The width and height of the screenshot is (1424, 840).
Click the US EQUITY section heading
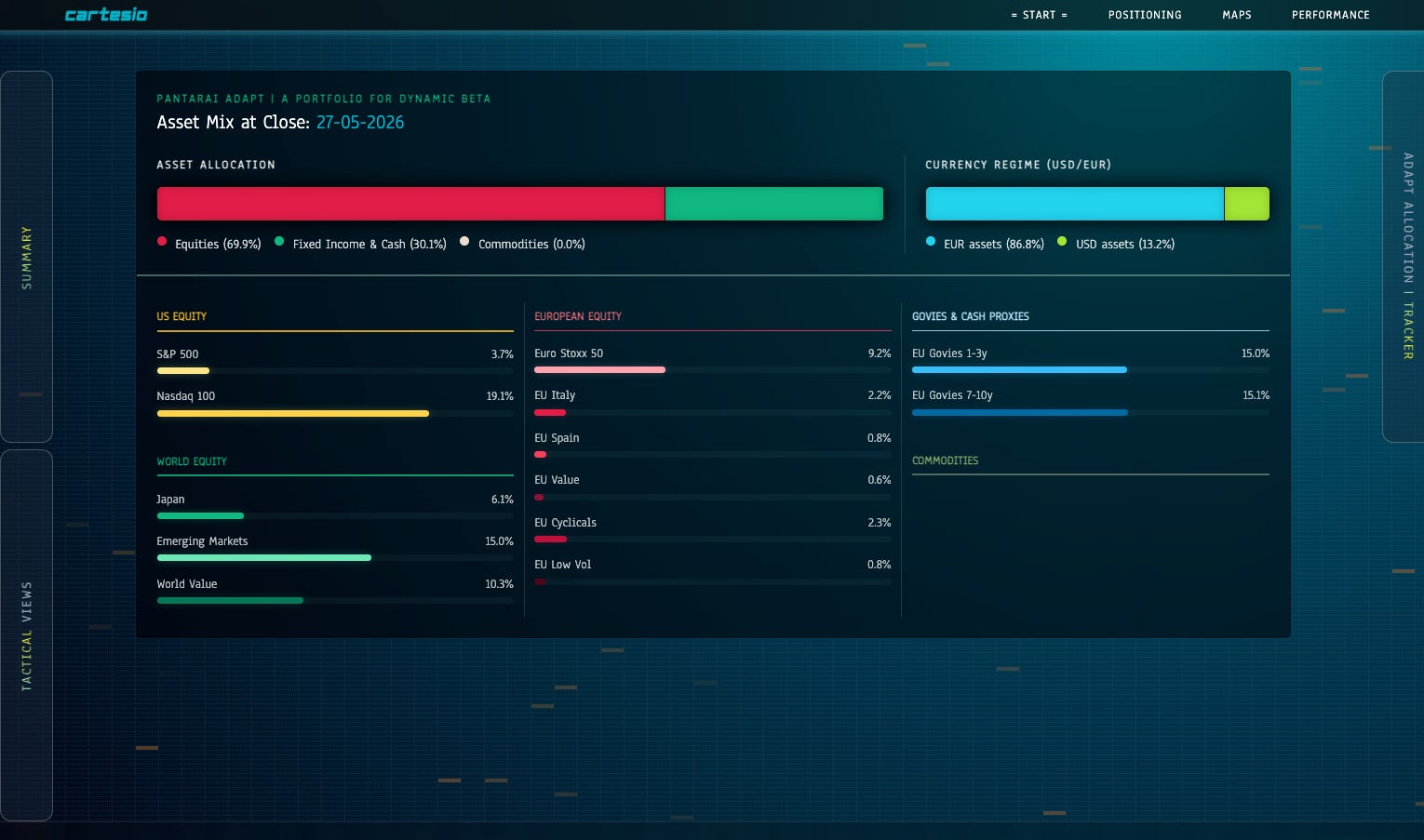tap(181, 316)
